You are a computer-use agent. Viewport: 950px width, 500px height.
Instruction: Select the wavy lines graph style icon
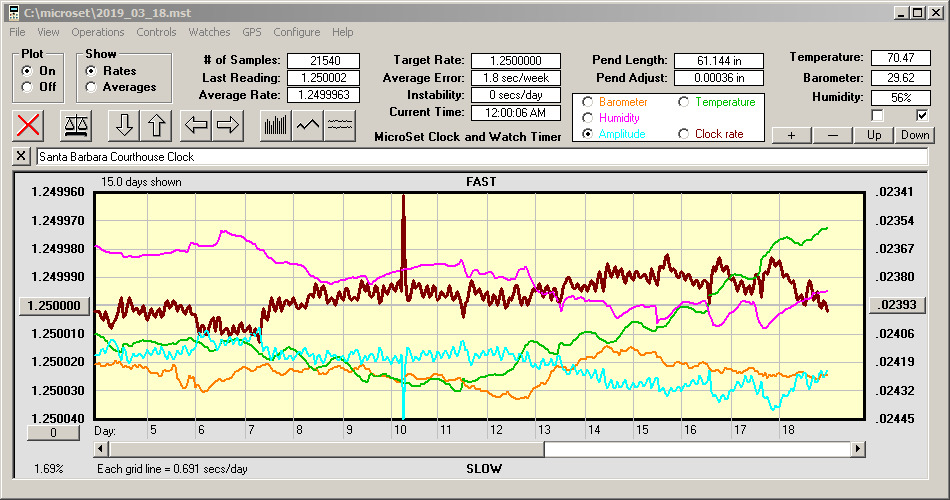340,125
